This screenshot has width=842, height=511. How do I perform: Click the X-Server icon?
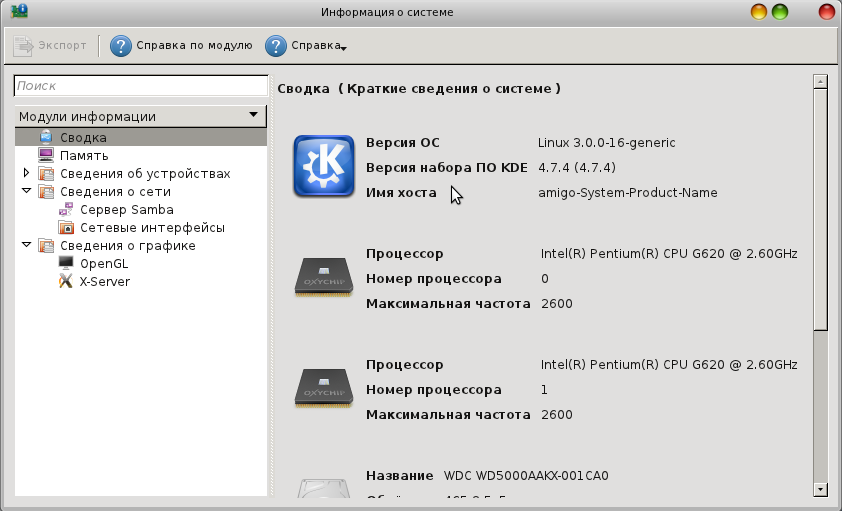[x=66, y=281]
